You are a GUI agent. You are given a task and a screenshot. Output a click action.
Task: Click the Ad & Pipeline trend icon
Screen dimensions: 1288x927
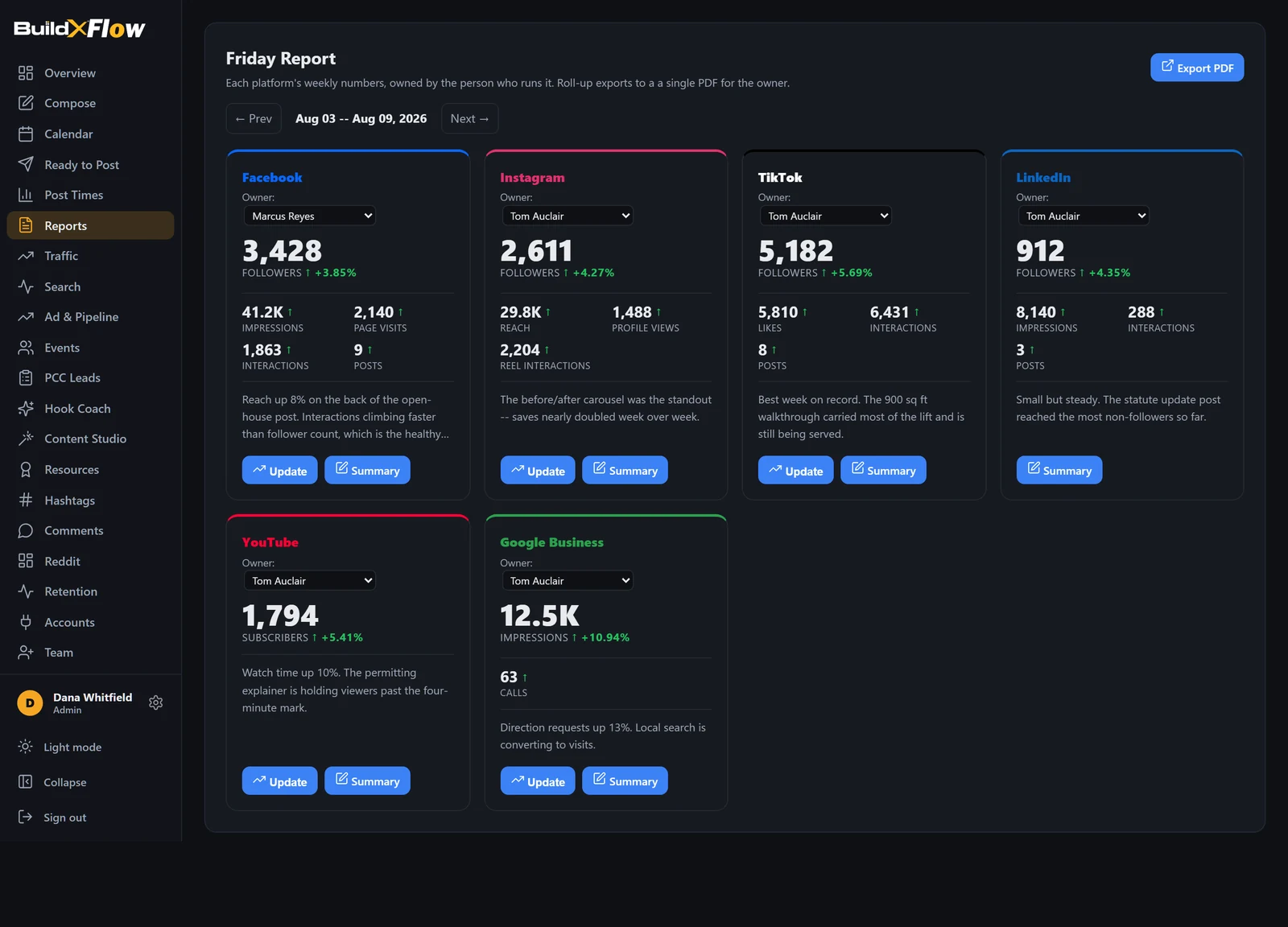26,317
